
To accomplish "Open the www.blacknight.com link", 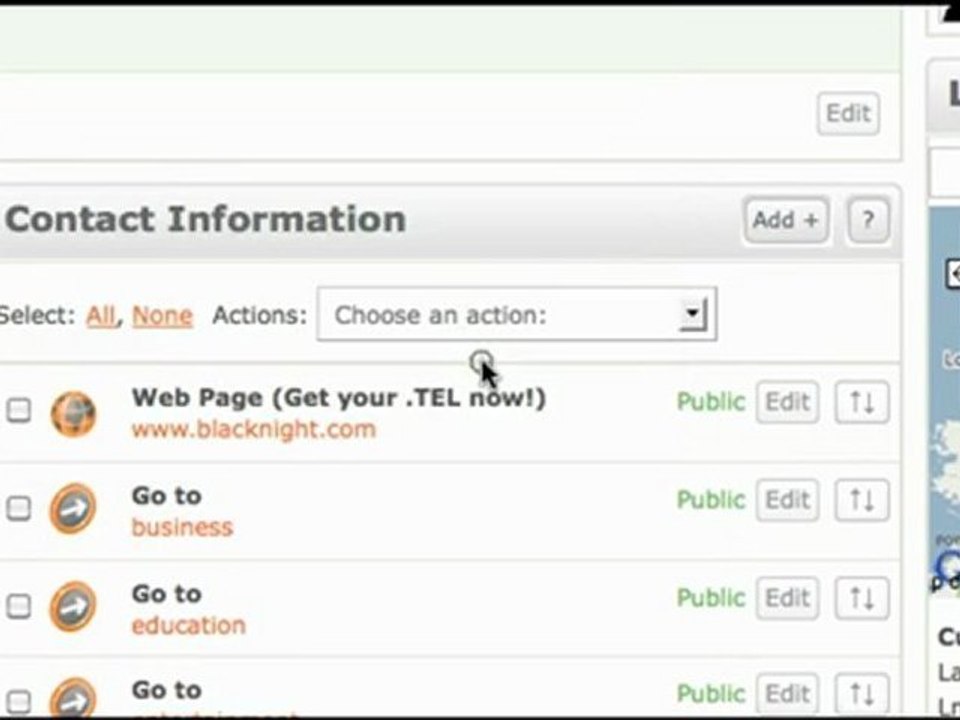I will click(x=253, y=430).
